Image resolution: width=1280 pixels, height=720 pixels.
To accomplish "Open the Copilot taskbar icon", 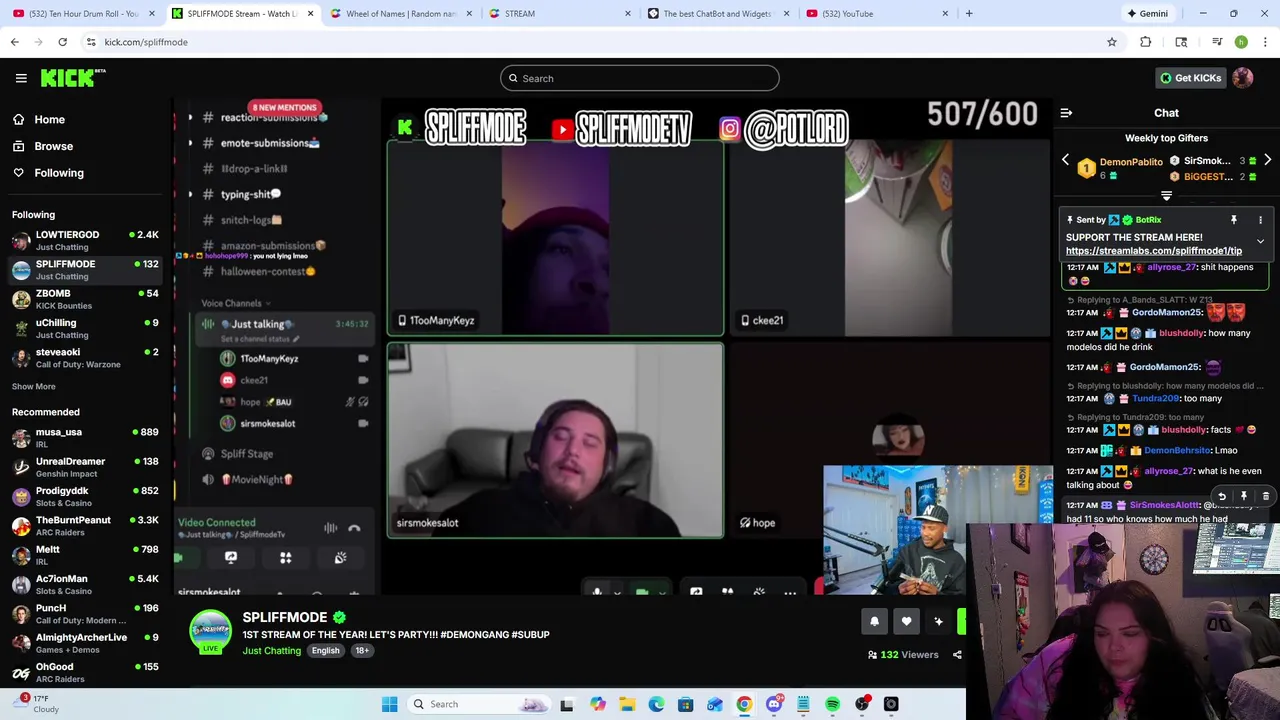I will [x=597, y=704].
